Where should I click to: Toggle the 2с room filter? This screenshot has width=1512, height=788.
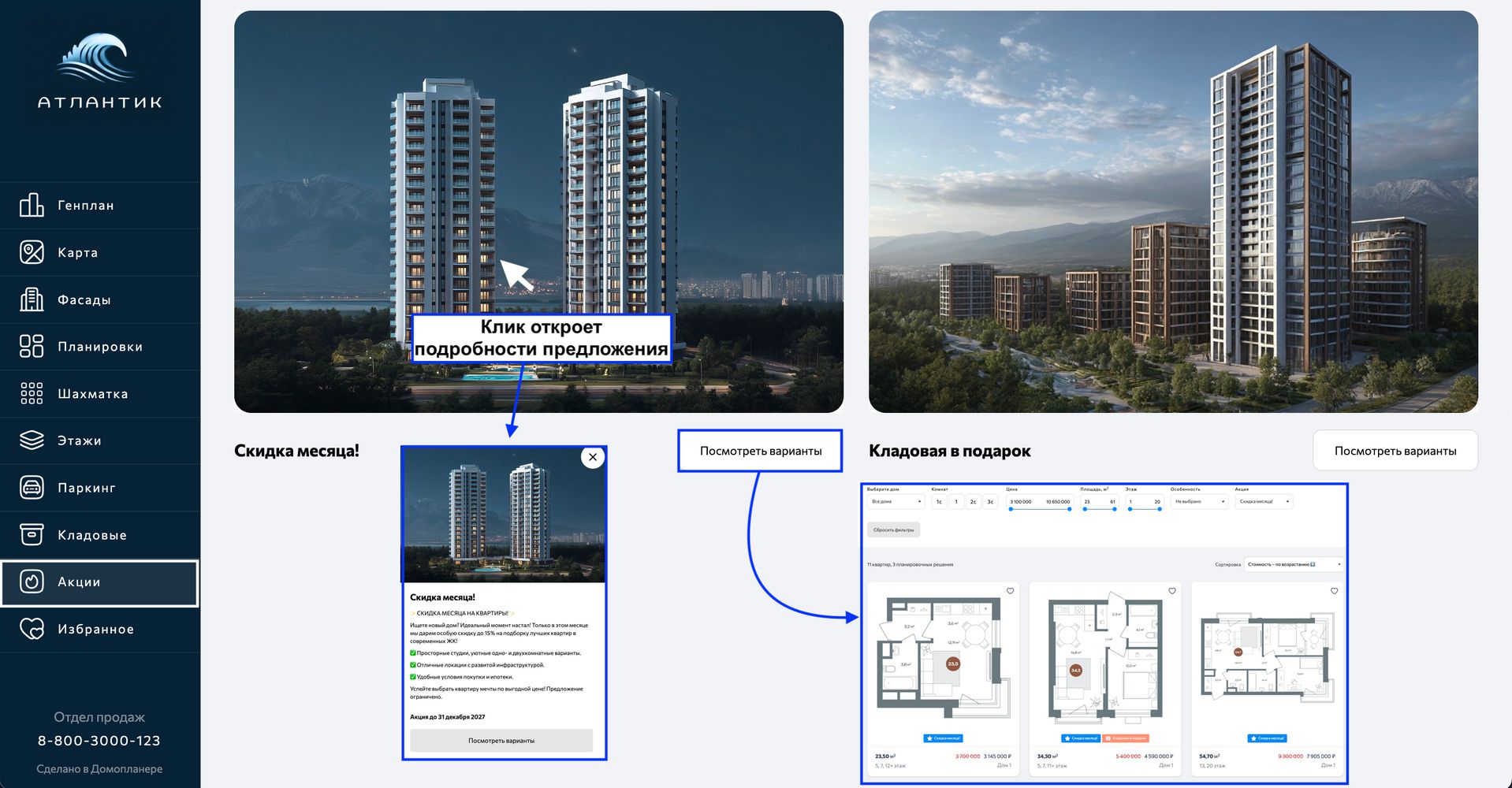click(974, 502)
